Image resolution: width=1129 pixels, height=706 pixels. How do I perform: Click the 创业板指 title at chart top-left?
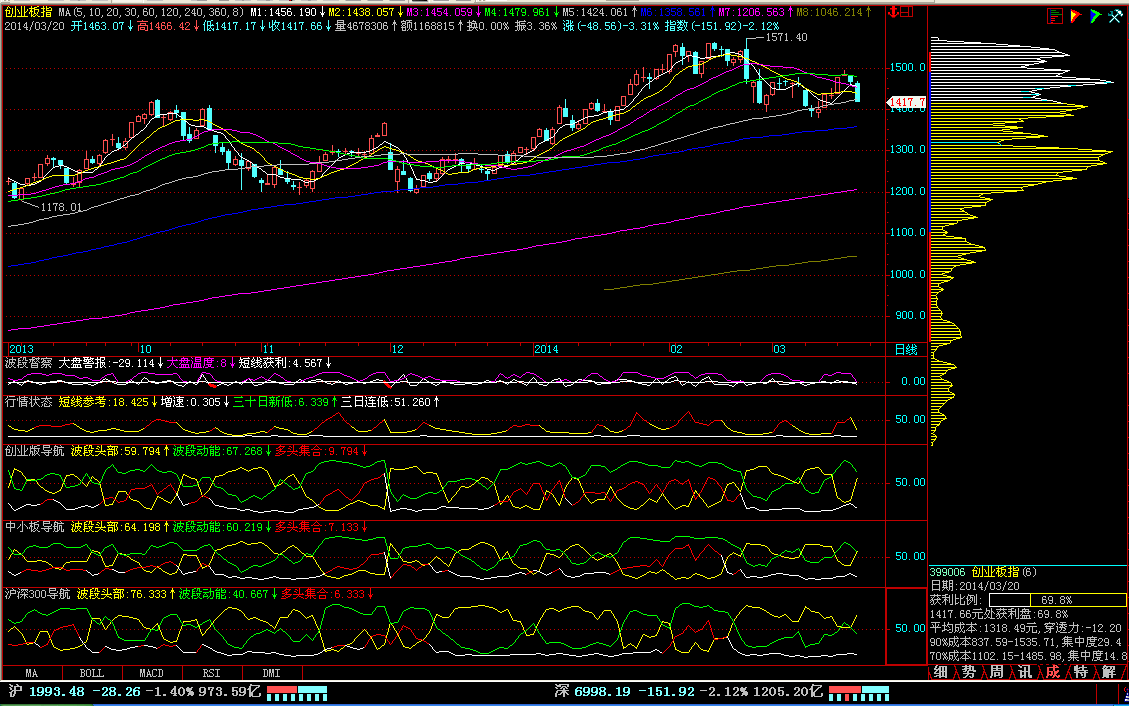click(28, 12)
